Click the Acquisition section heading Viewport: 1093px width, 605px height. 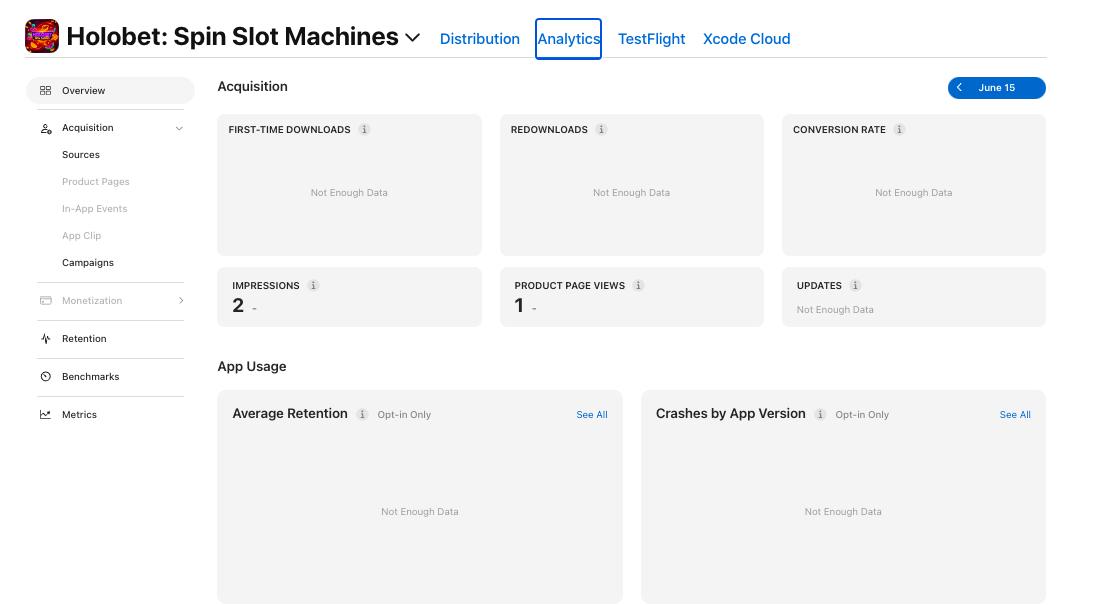click(x=252, y=86)
